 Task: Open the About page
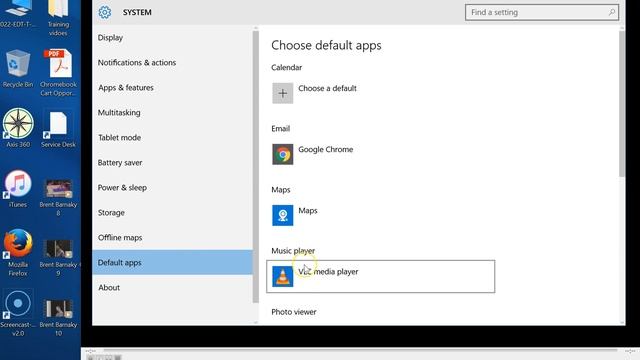[172, 287]
